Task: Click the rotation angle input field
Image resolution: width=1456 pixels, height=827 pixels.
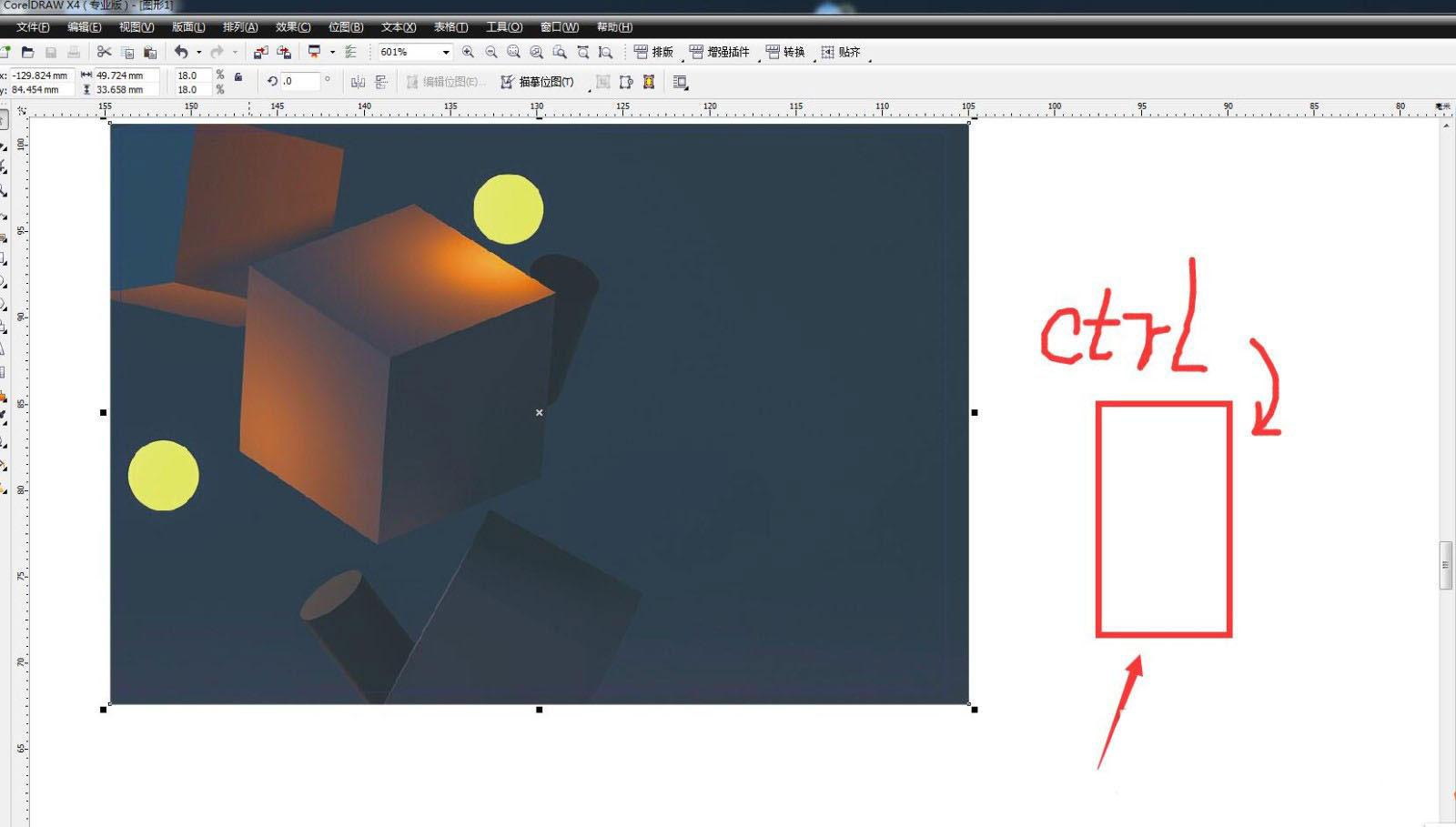Action: pos(300,81)
